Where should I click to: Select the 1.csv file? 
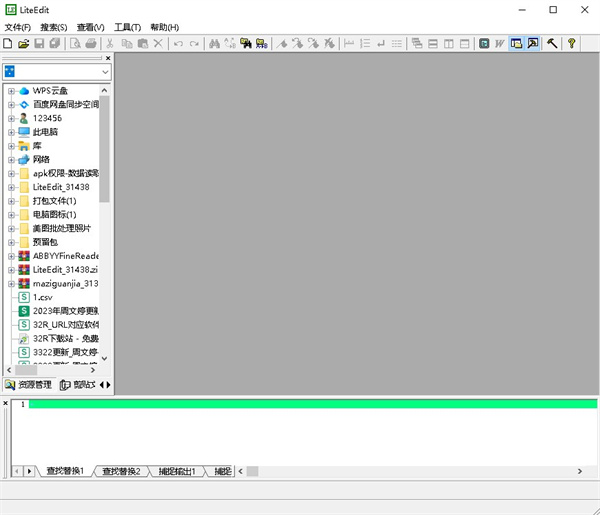point(42,298)
